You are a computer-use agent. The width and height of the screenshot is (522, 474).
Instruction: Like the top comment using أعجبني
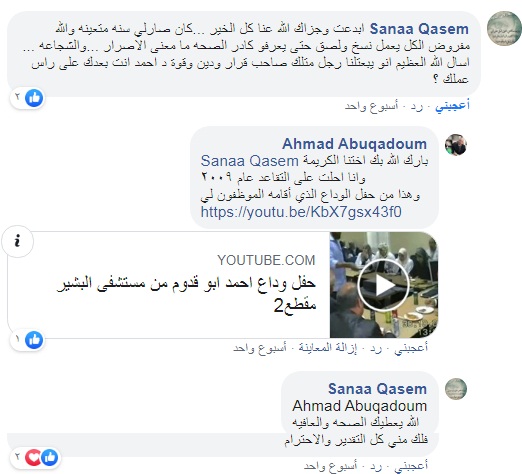[452, 106]
